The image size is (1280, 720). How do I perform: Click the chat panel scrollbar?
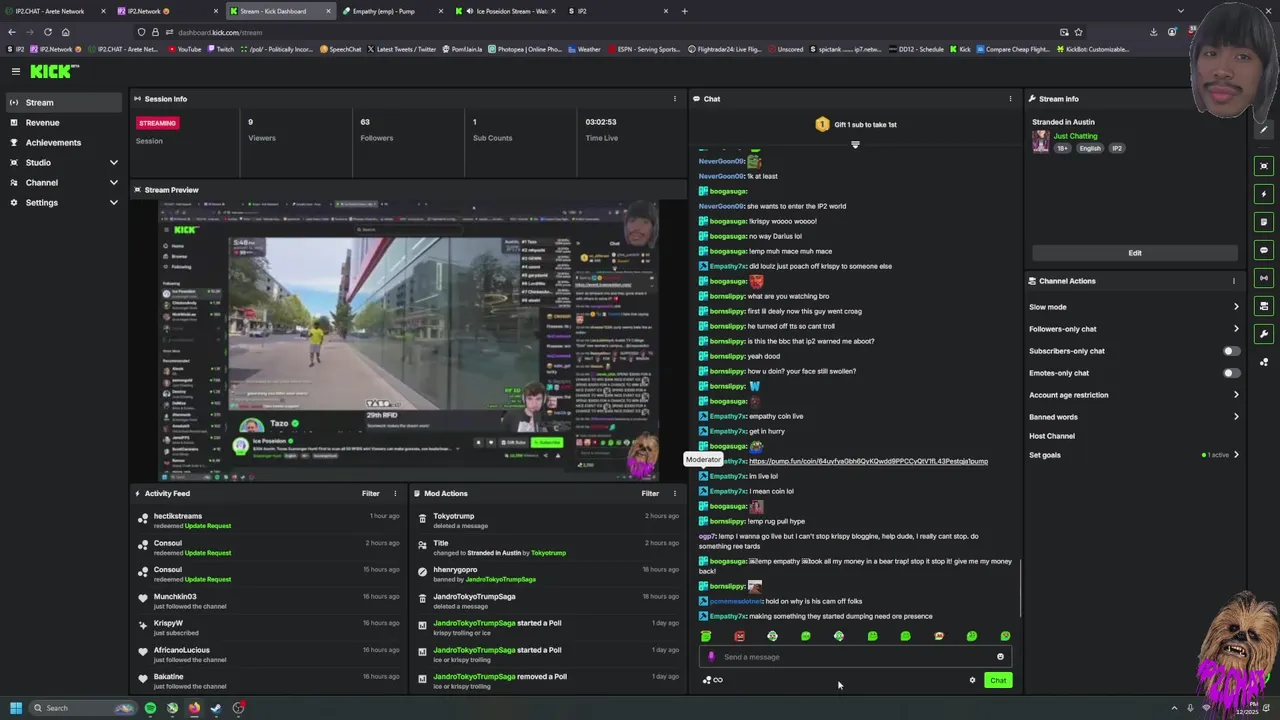(1020, 588)
